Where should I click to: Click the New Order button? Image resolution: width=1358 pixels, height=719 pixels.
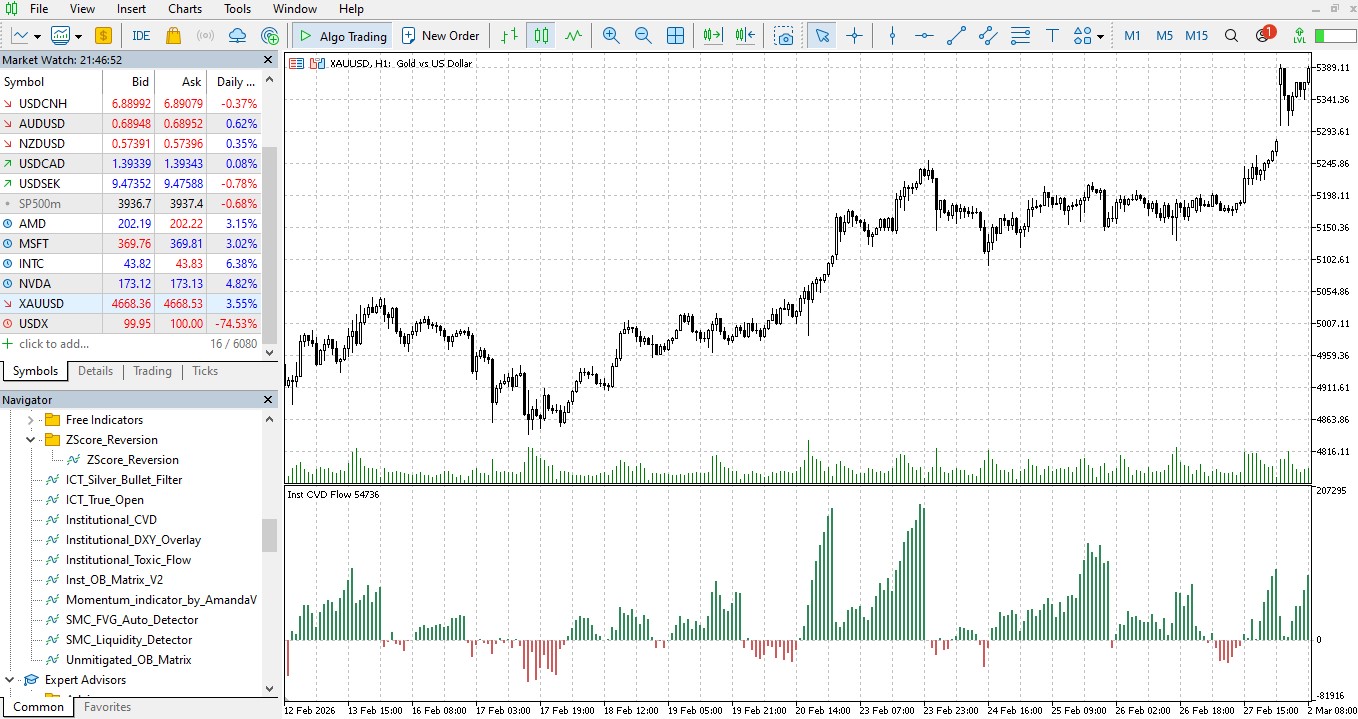pos(440,35)
